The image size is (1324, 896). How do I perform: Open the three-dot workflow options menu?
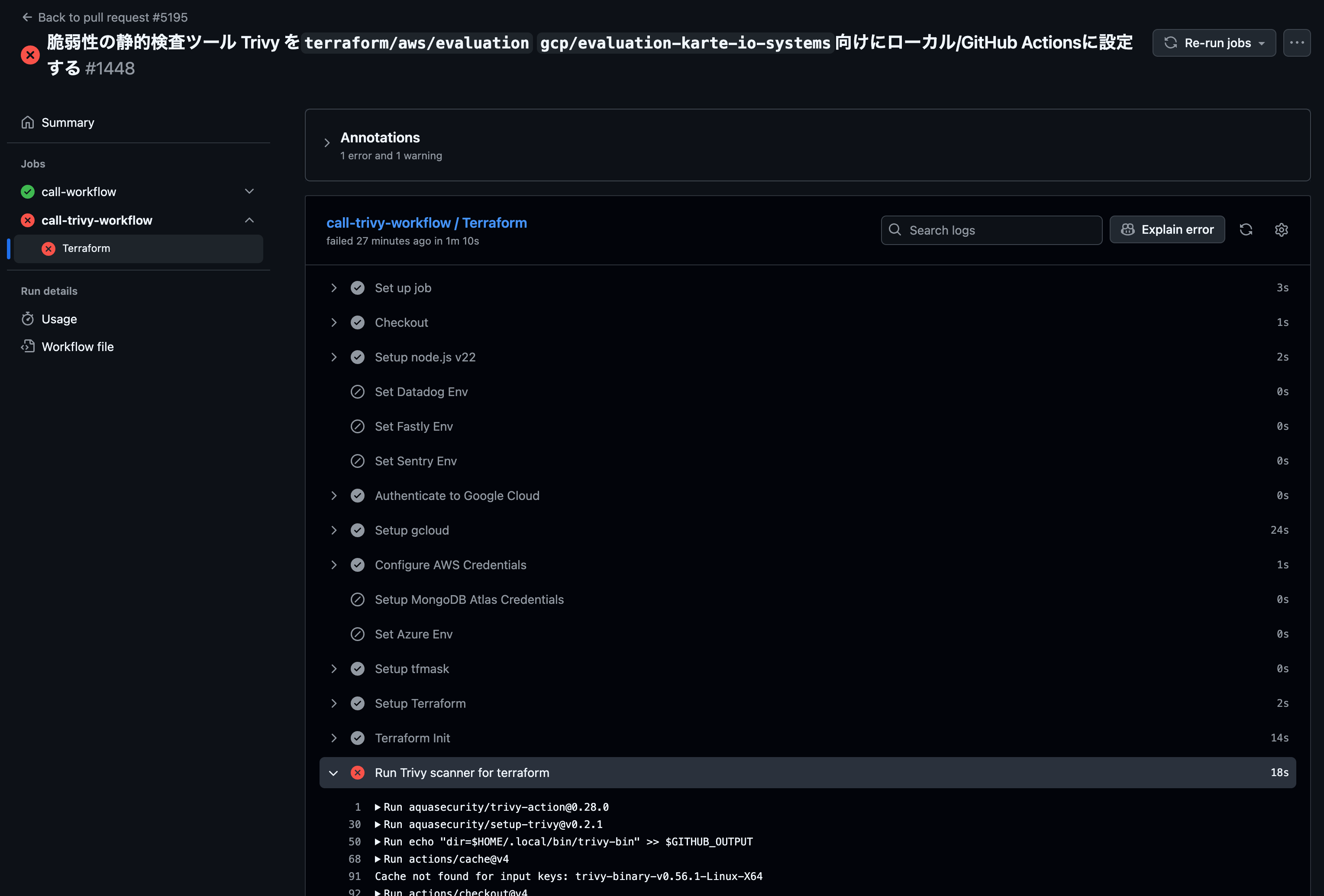(1297, 43)
